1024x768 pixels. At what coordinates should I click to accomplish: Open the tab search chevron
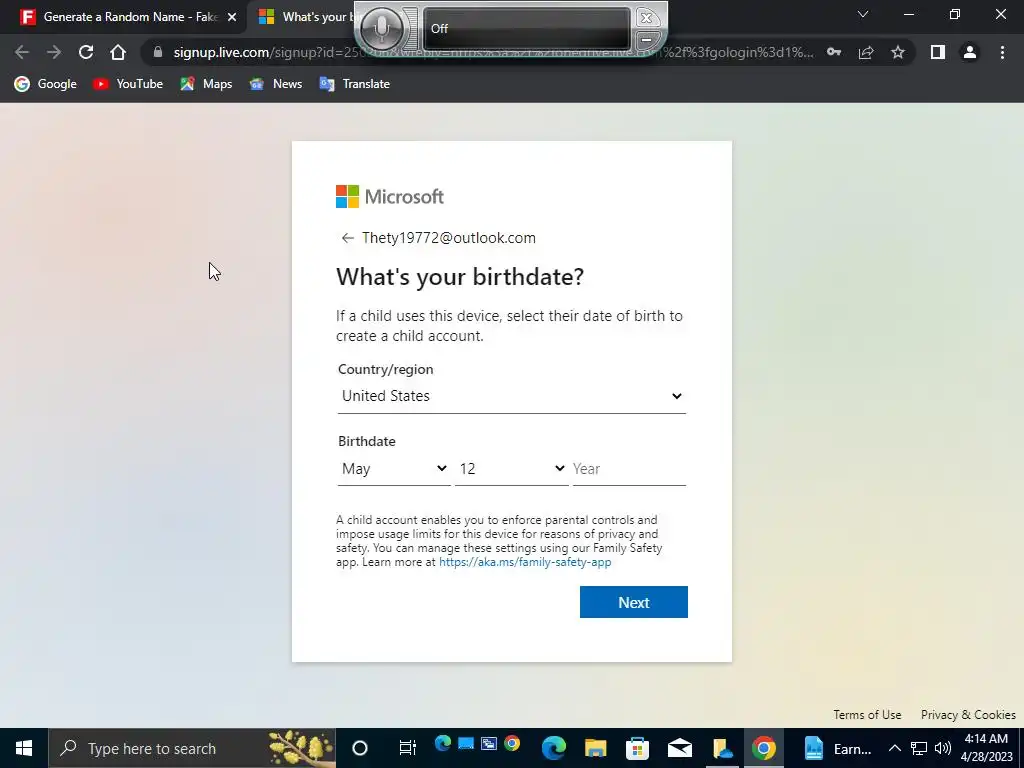[x=863, y=14]
